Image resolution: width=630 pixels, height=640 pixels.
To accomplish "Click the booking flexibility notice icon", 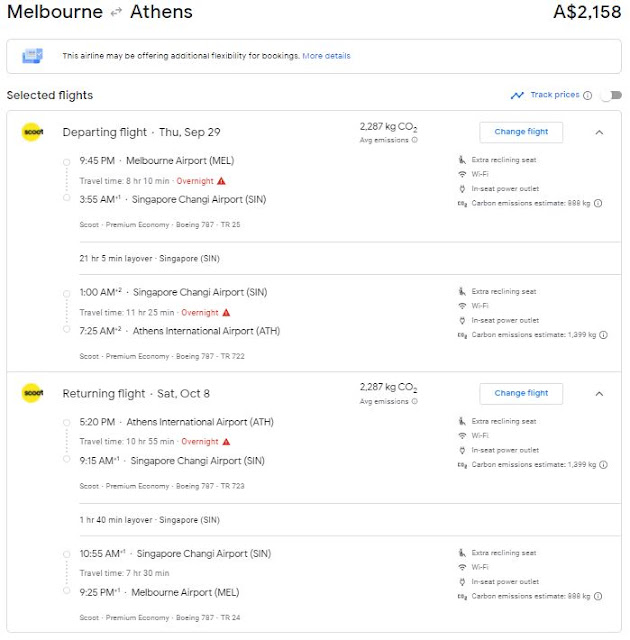I will tap(33, 56).
